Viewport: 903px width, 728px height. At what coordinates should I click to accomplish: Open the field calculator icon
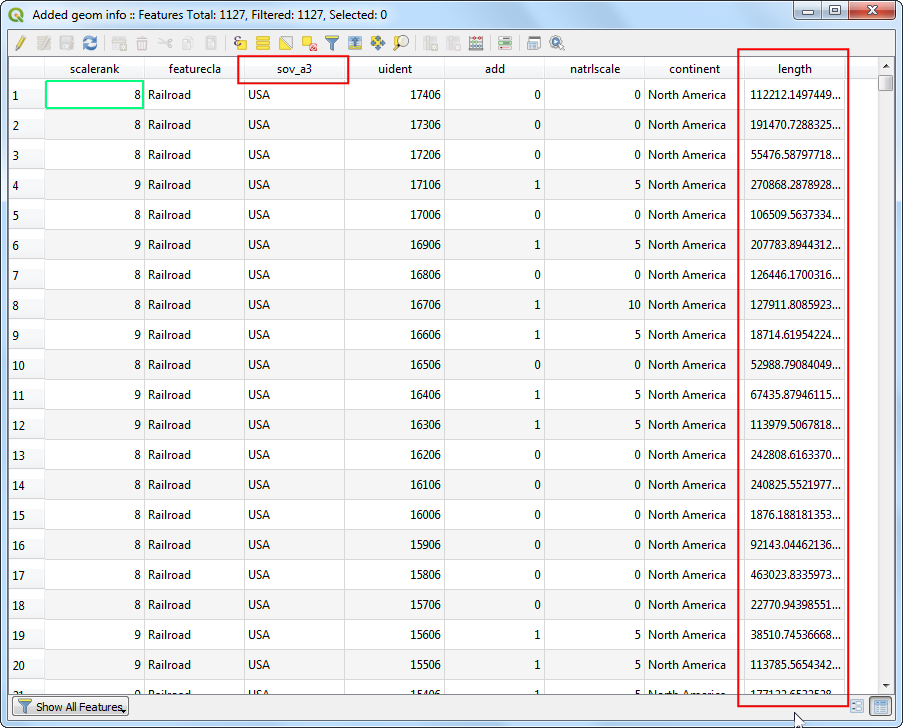pos(476,43)
